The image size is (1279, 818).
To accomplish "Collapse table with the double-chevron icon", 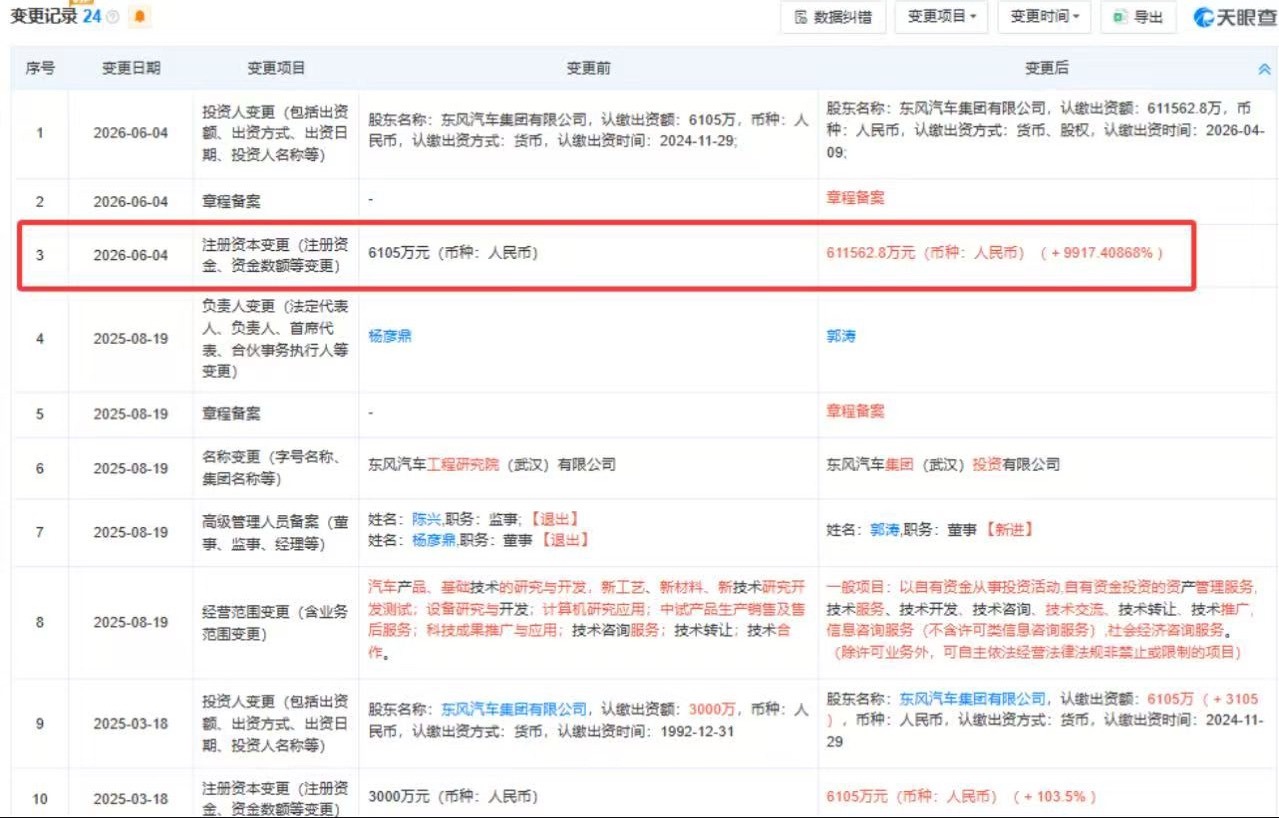I will coord(1264,69).
